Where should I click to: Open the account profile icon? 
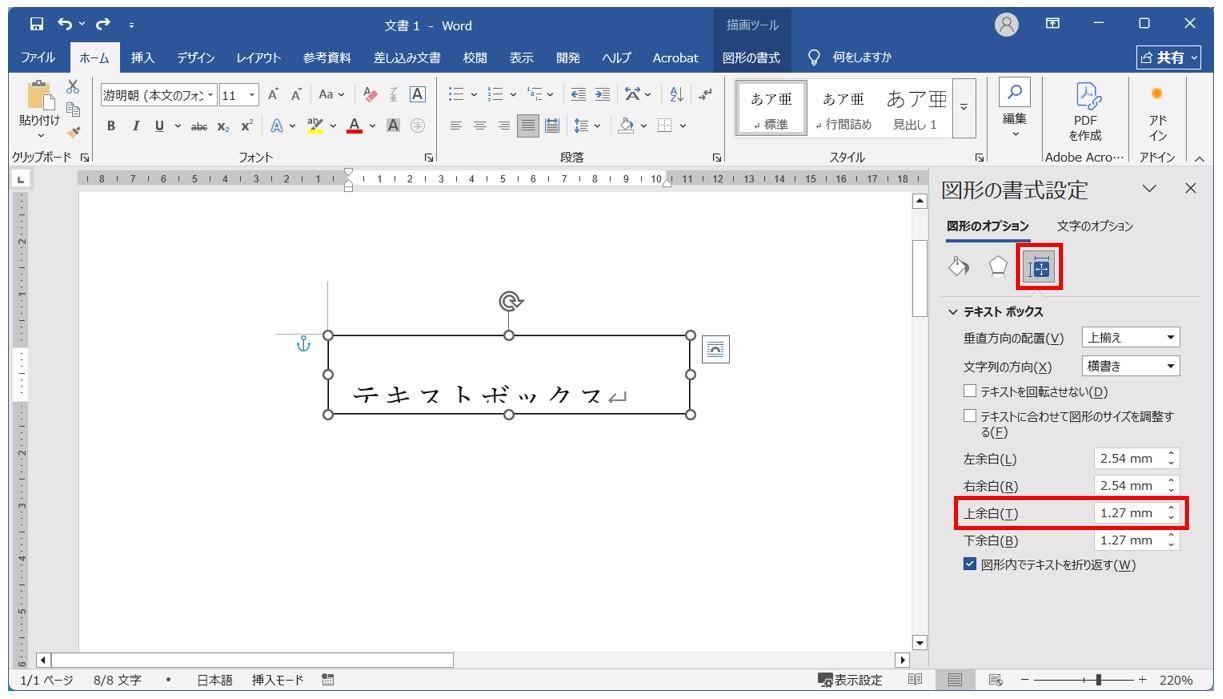[x=1007, y=25]
